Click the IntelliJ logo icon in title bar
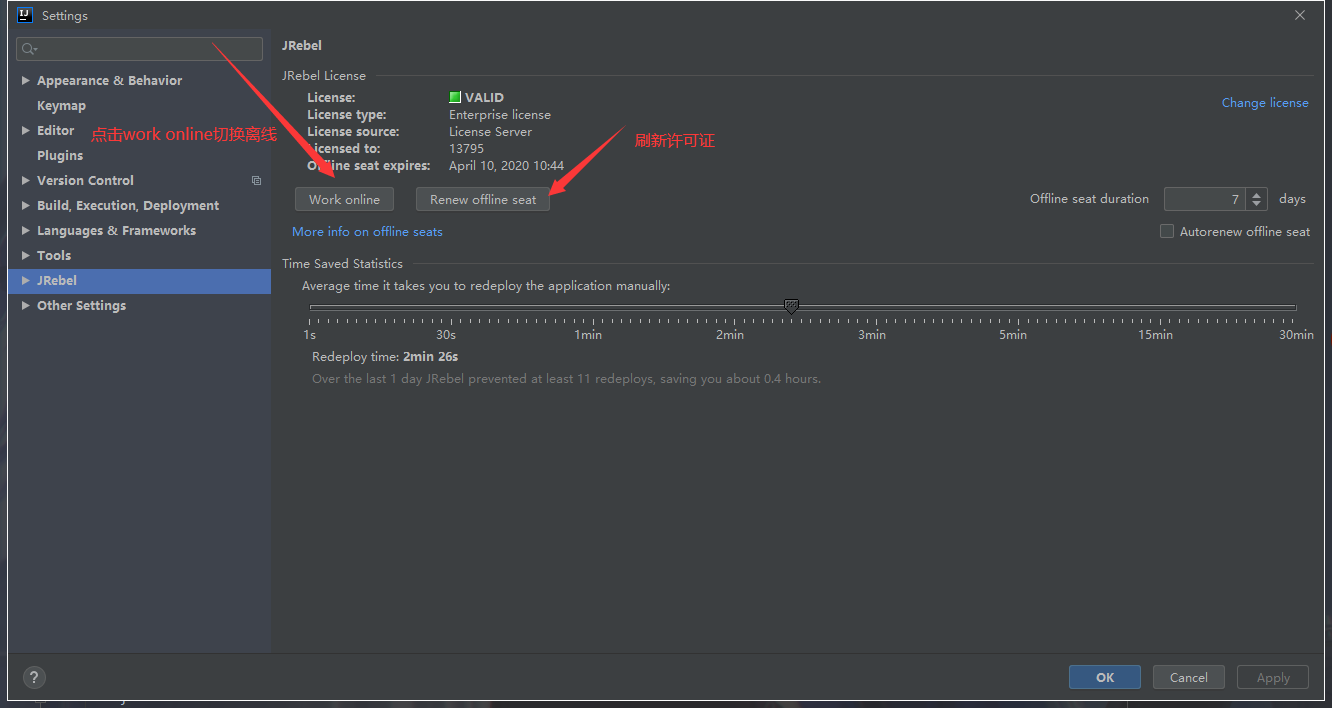Screen dimensions: 1332x708 pyautogui.click(x=25, y=15)
